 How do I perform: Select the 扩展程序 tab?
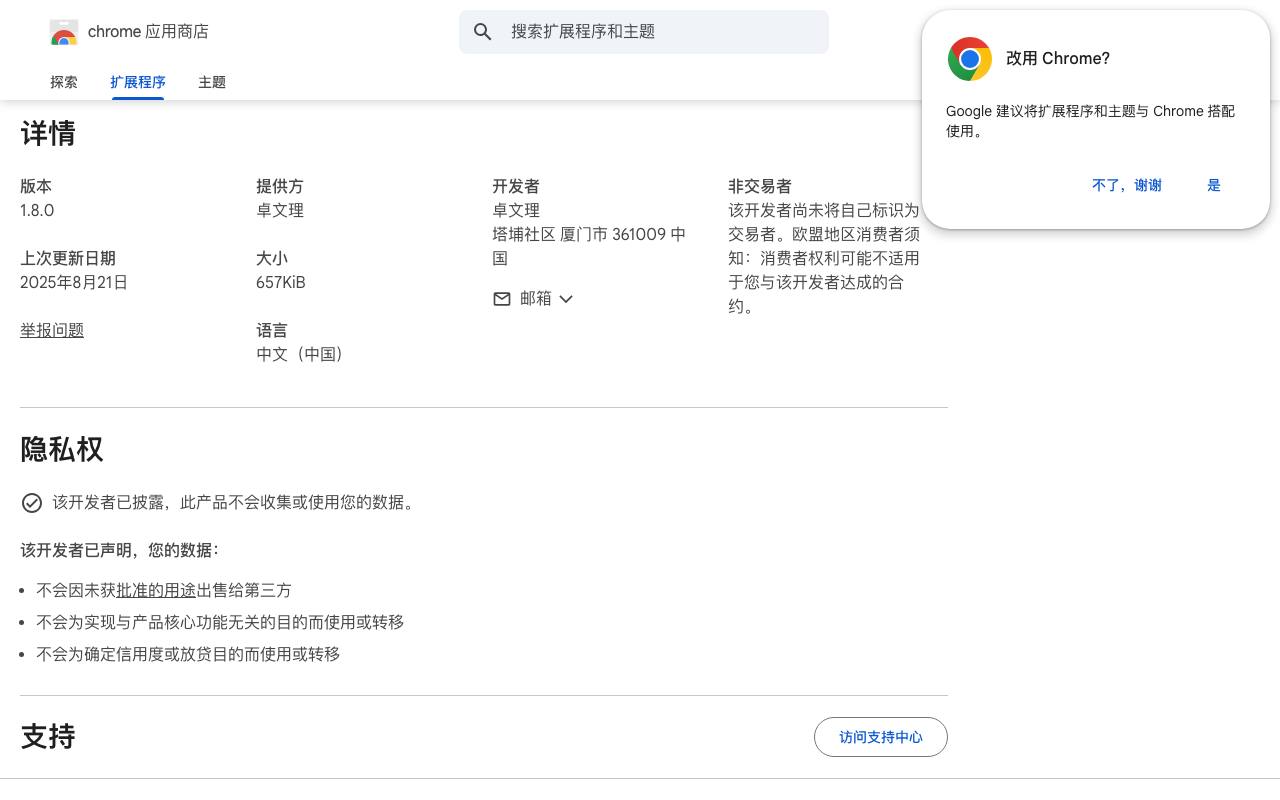(x=138, y=82)
